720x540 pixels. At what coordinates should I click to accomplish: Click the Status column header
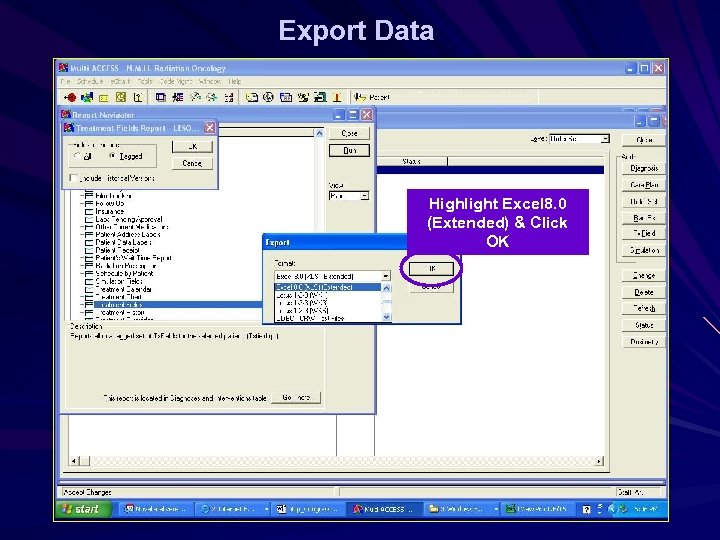(x=411, y=161)
